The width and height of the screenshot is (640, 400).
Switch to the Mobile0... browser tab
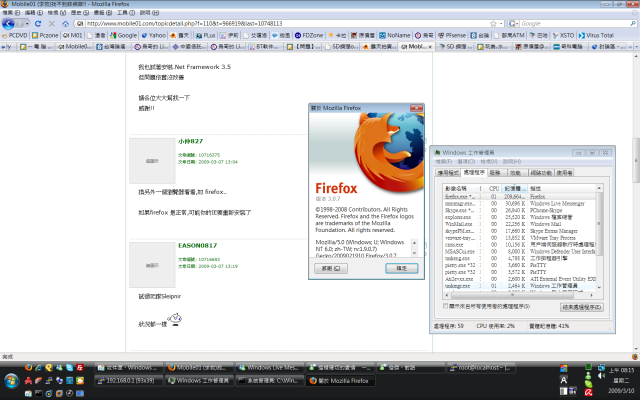pyautogui.click(x=75, y=47)
